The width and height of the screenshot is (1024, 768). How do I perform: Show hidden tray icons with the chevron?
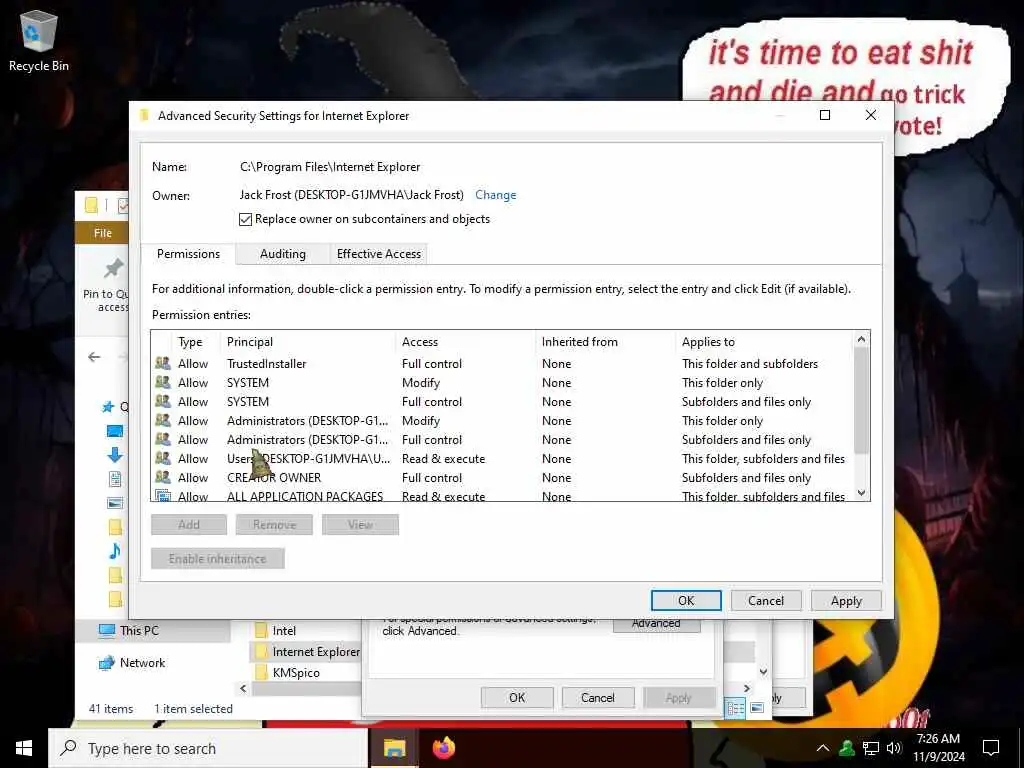pyautogui.click(x=823, y=748)
